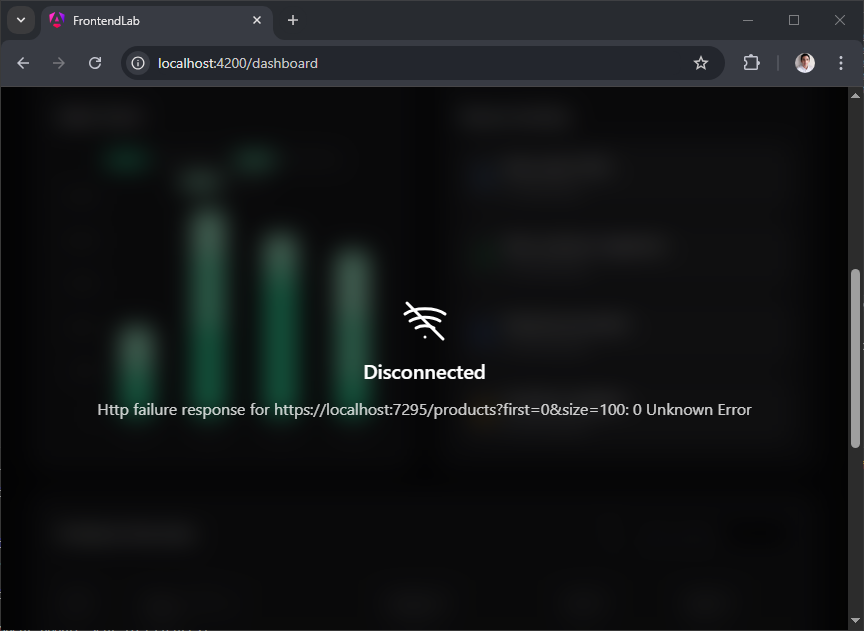Click the browser forward arrow
This screenshot has width=864, height=631.
[x=58, y=63]
